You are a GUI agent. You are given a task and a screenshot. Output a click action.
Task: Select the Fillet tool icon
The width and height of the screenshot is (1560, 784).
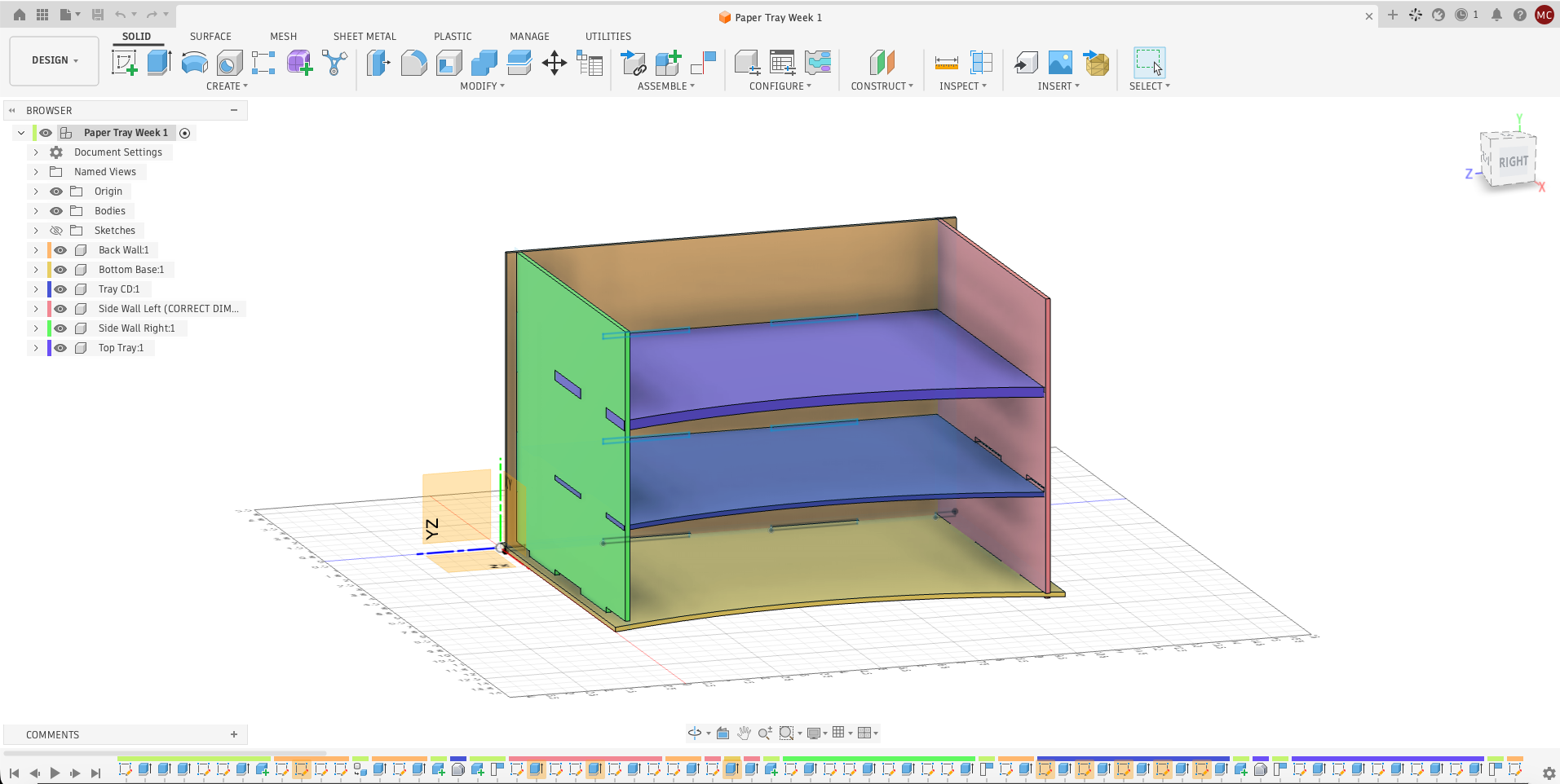pos(413,63)
